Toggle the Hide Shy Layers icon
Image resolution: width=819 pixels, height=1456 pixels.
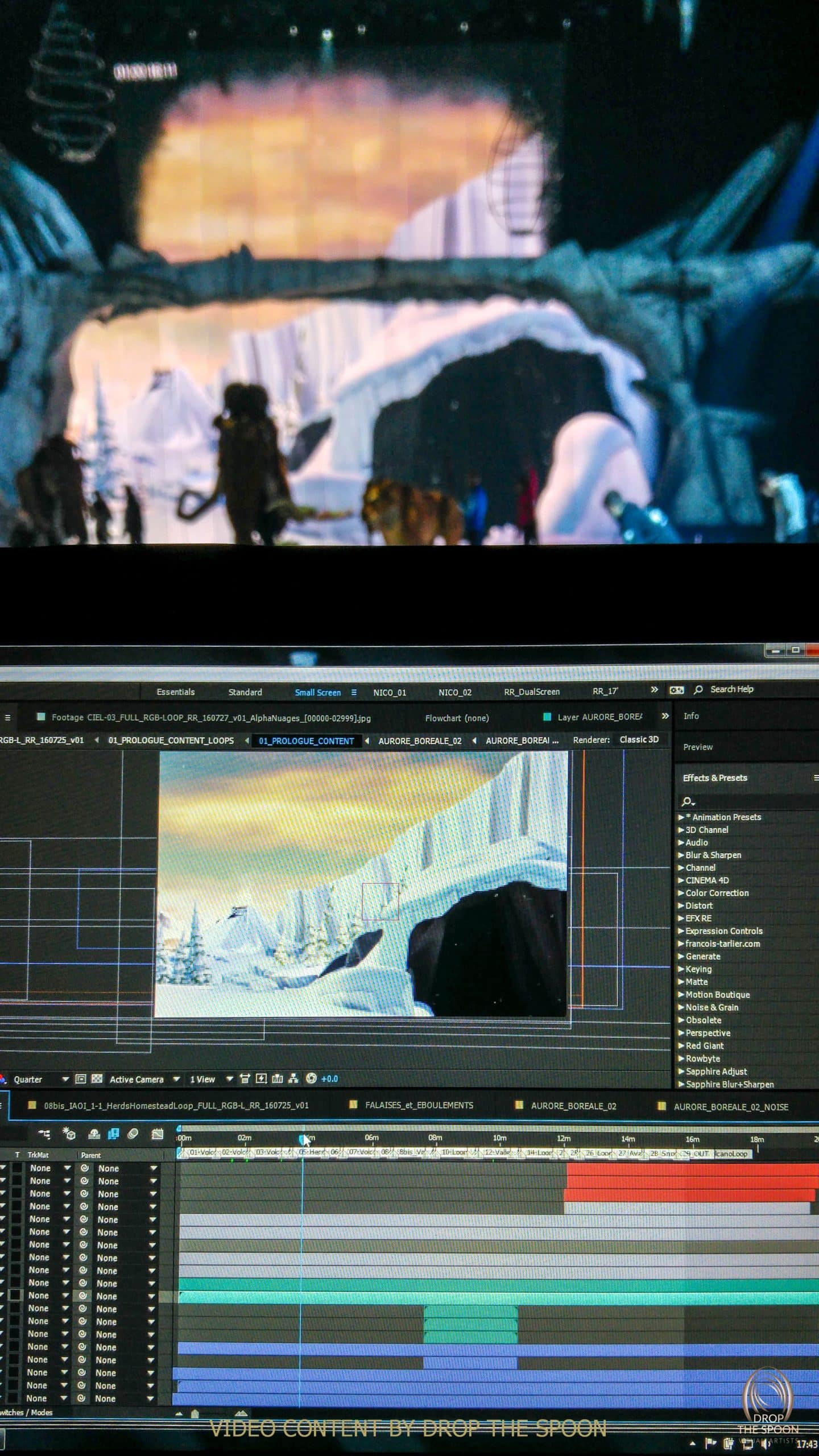94,1134
